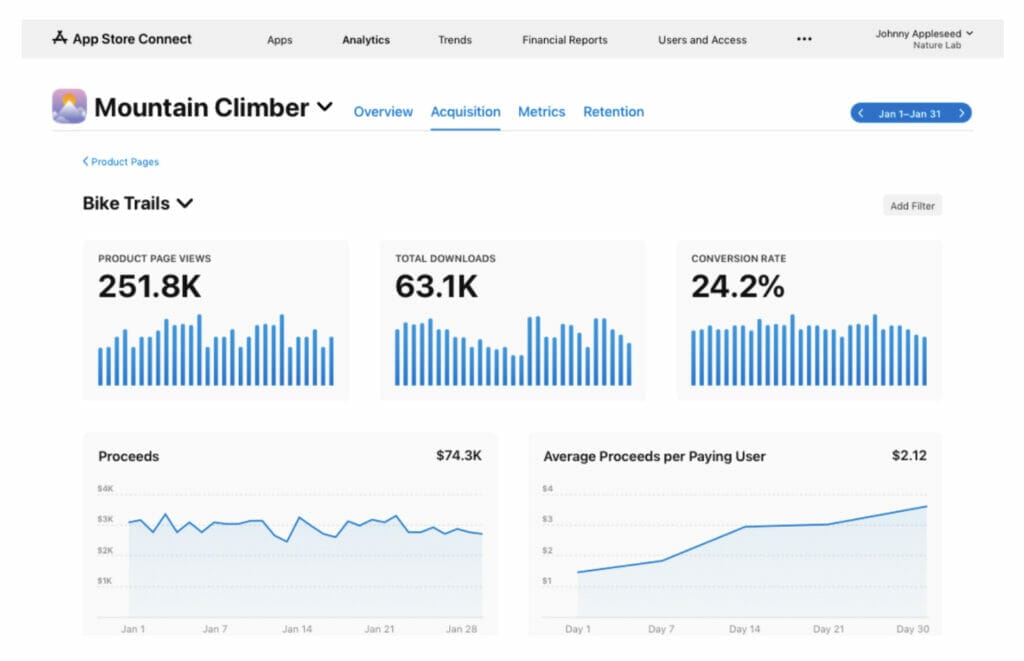Click the Jan 21 axis label
1024x661 pixels.
tap(379, 629)
